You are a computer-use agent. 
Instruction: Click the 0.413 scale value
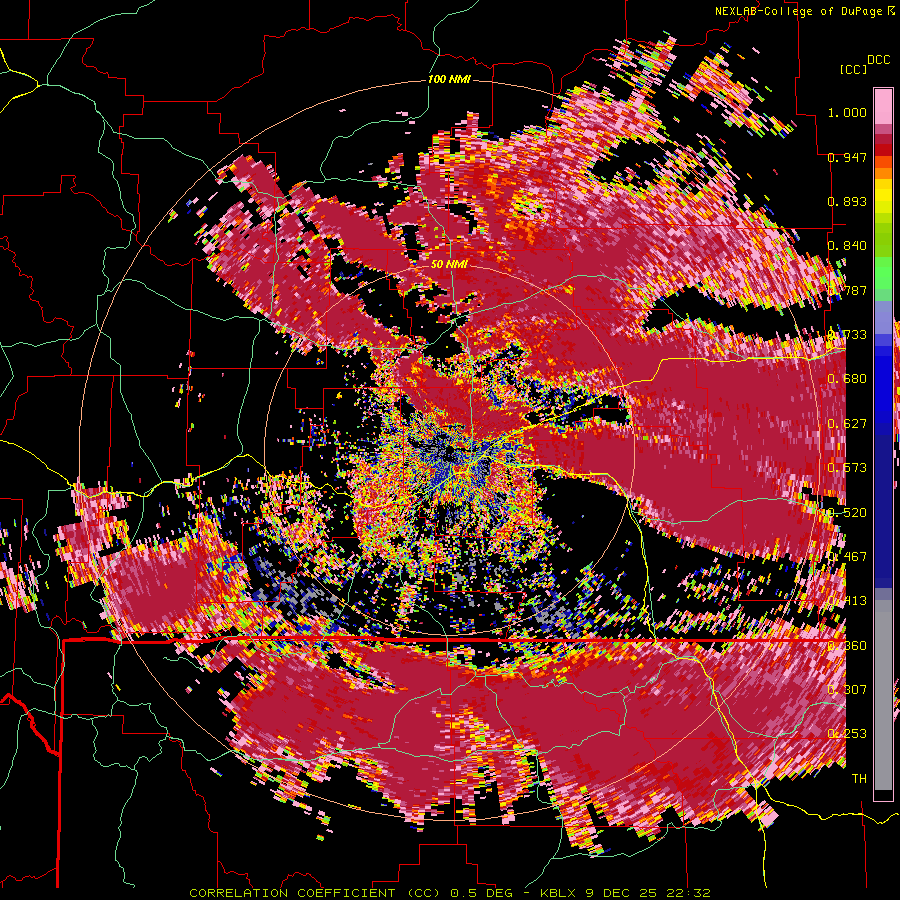(847, 601)
